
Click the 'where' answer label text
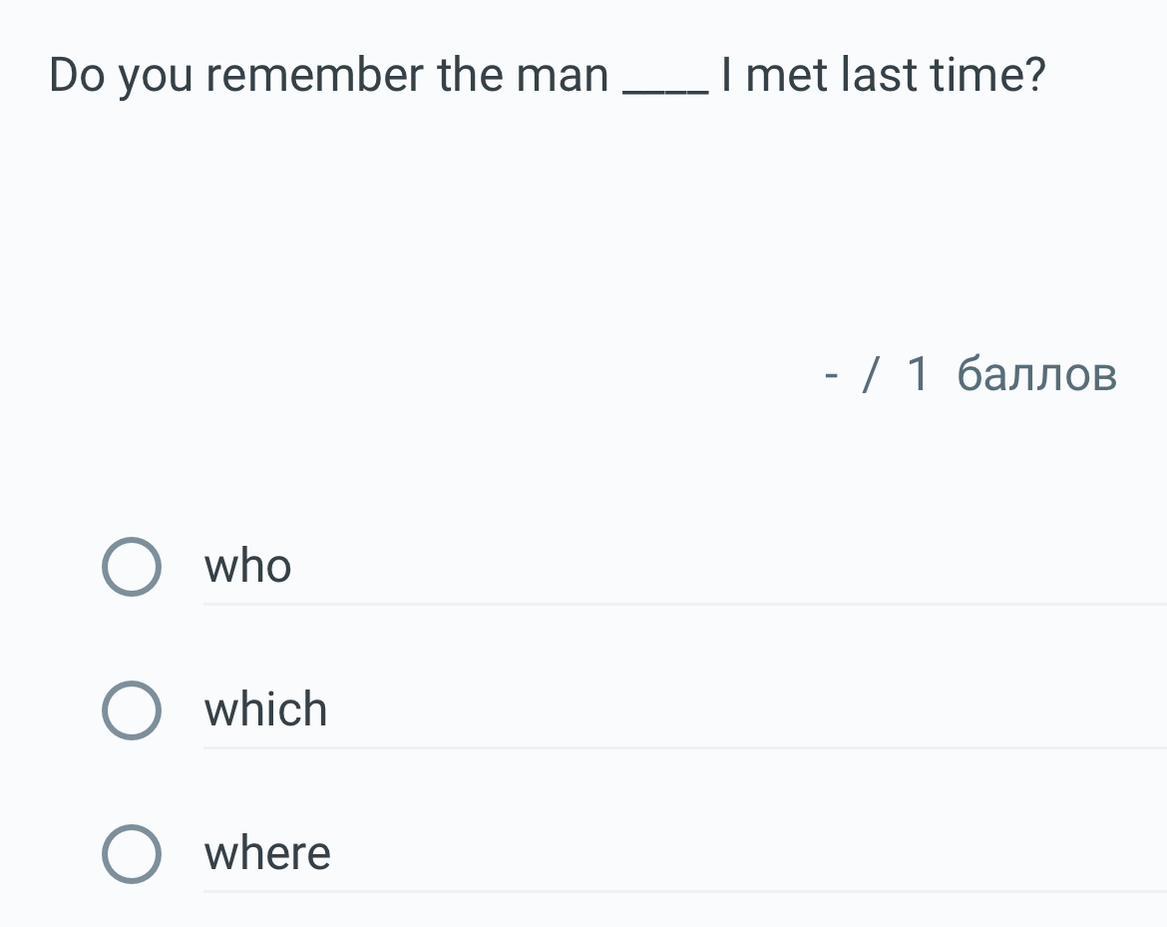point(267,854)
